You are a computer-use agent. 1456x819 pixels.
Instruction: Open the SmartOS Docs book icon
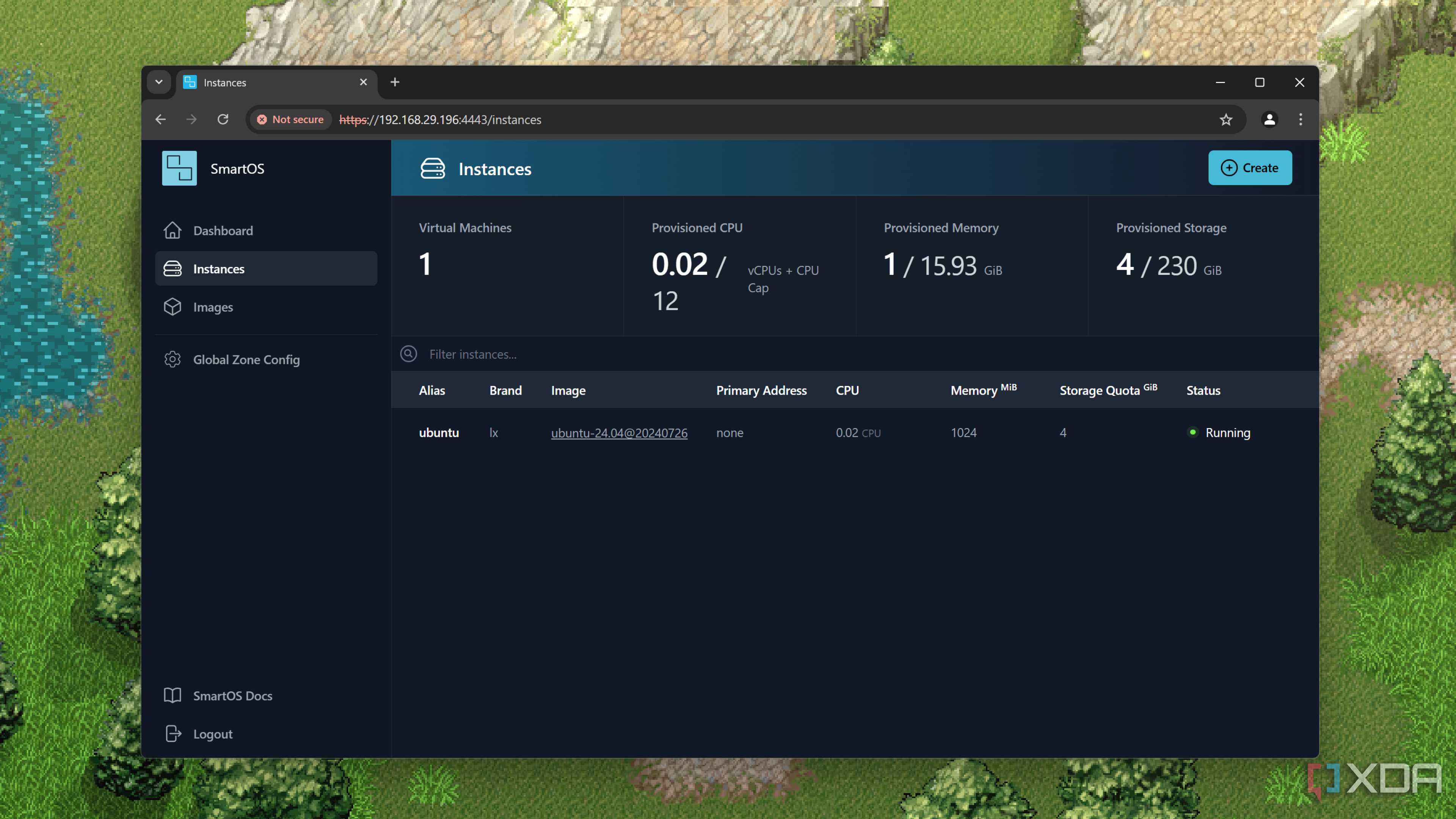tap(173, 695)
